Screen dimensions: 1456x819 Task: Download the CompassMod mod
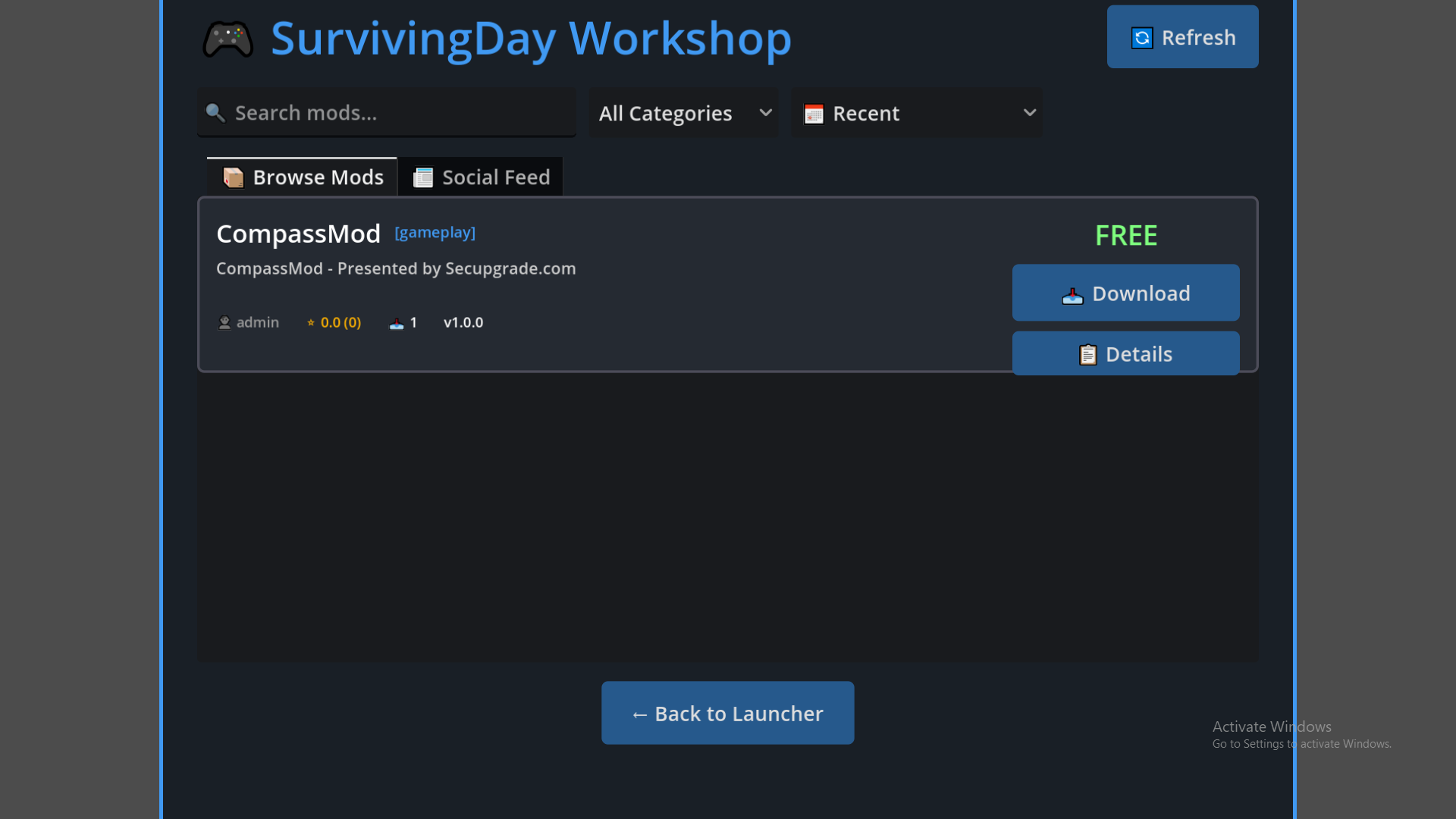1125,293
